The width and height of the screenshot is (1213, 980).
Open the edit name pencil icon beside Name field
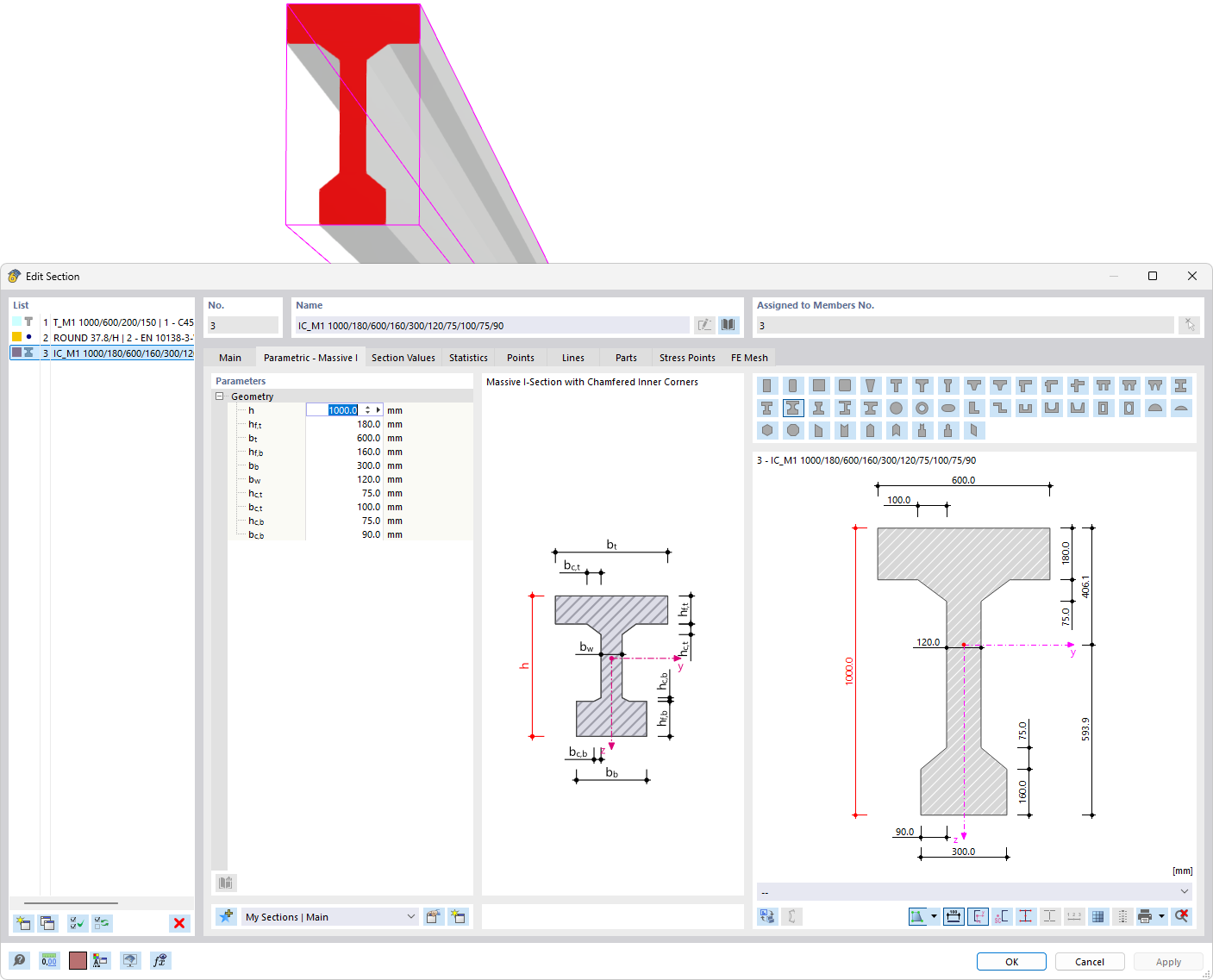pos(705,325)
